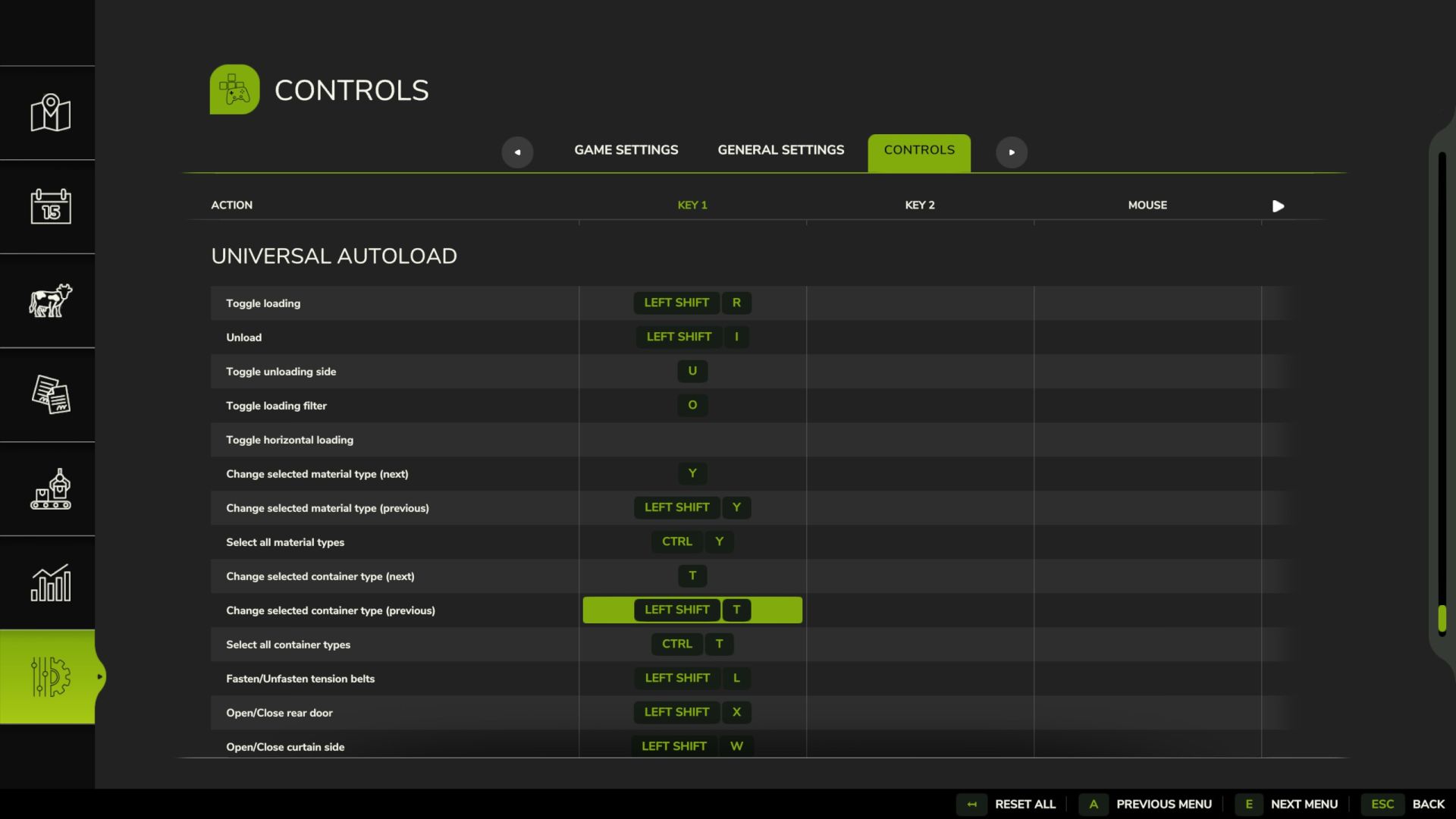Click BACK button to exit controls
Viewport: 1456px width, 819px height.
coord(1429,803)
